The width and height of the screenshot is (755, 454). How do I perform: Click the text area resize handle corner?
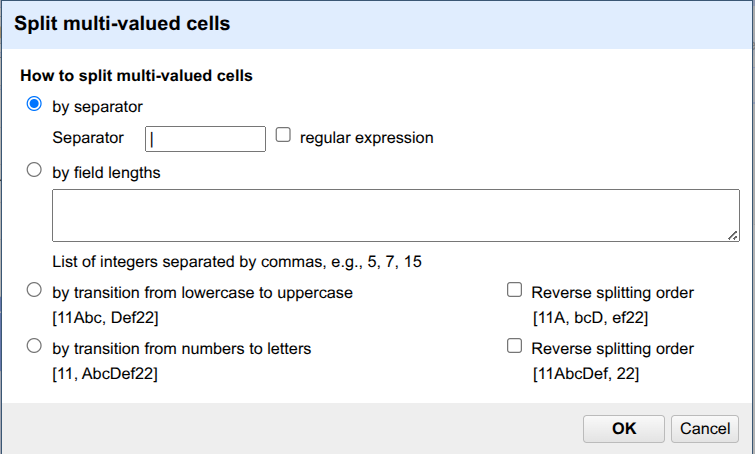(x=733, y=235)
